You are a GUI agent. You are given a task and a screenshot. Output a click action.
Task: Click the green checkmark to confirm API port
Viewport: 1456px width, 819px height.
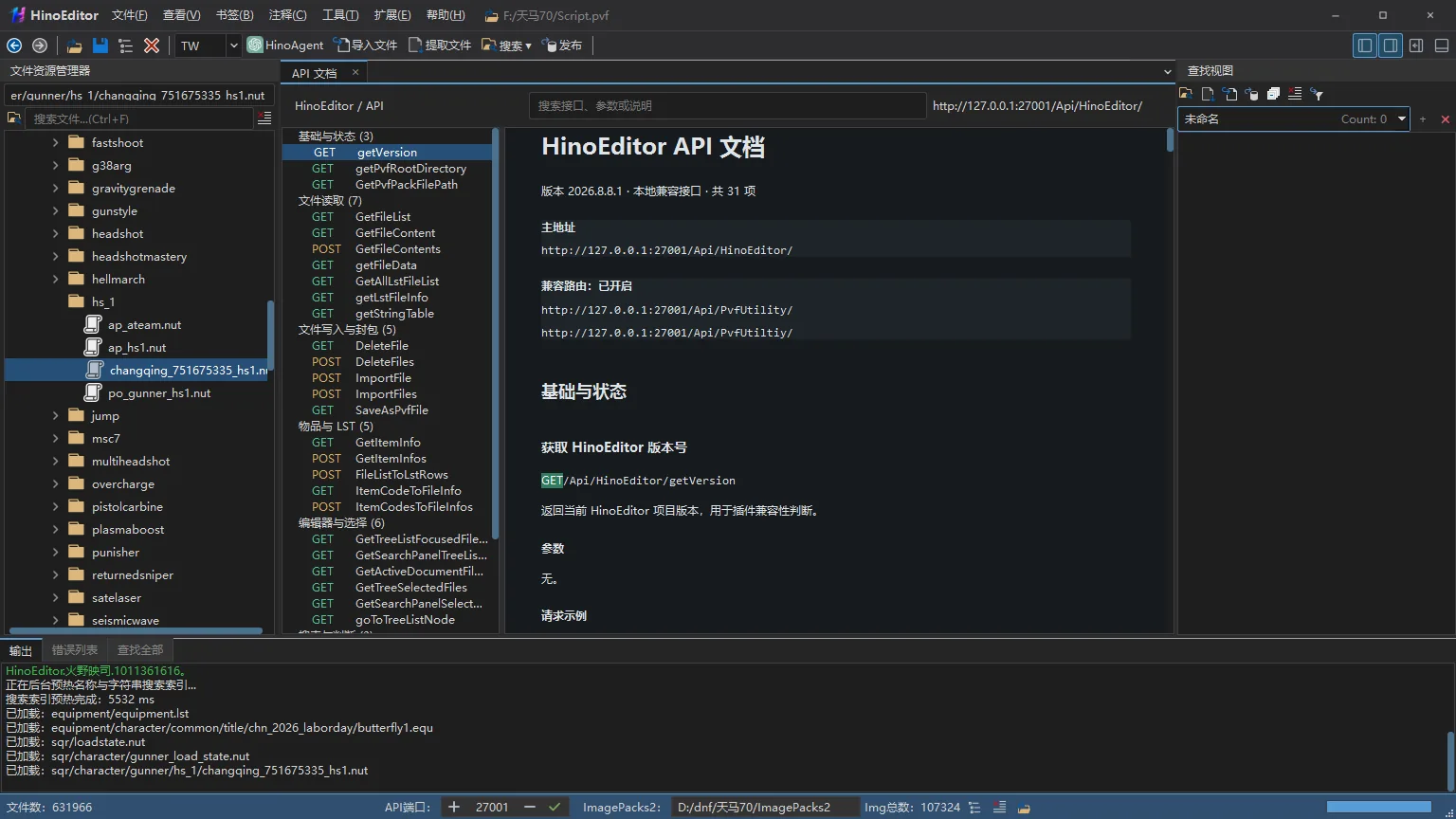pos(555,808)
